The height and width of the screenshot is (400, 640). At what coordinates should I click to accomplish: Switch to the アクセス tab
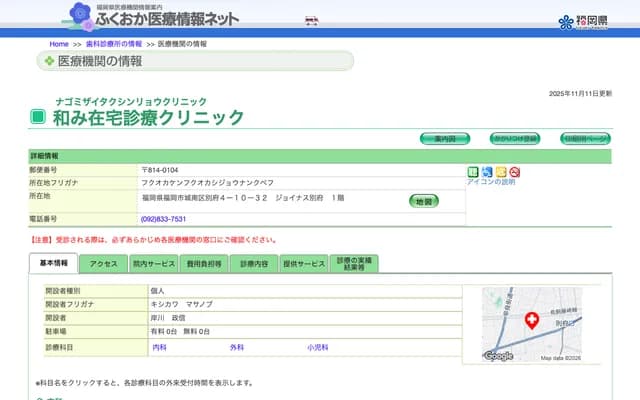[x=103, y=264]
